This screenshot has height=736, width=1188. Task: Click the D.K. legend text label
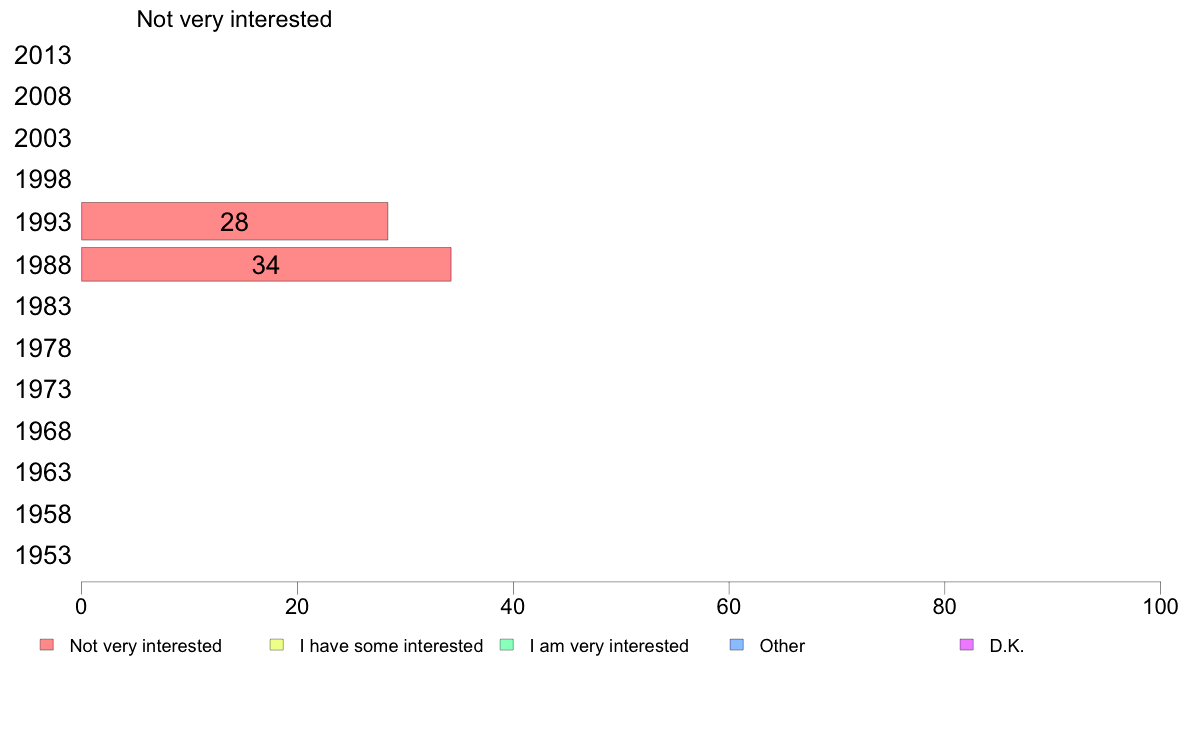pos(1007,646)
